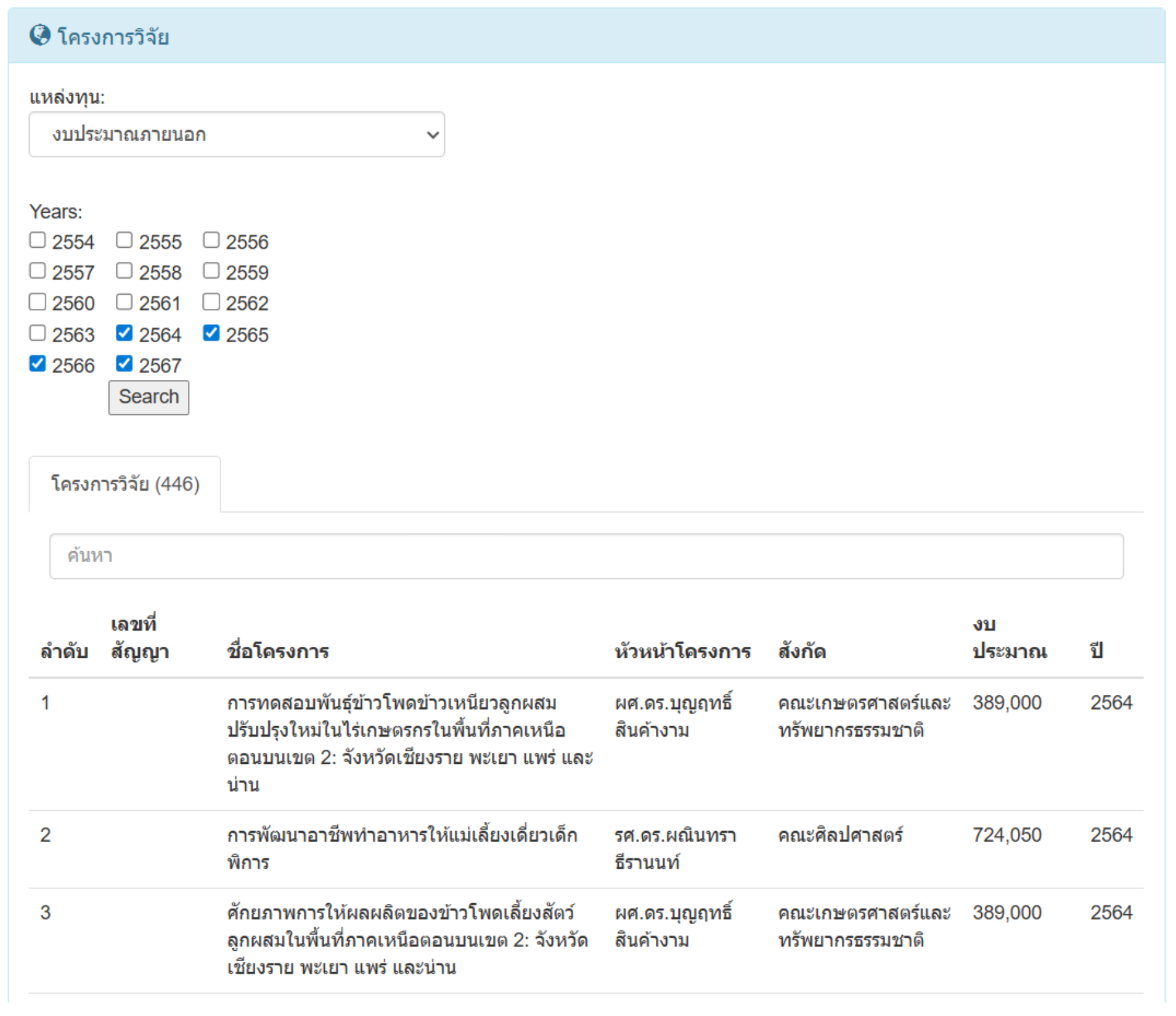The width and height of the screenshot is (1176, 1016).
Task: Uncheck the 2567 year checkbox
Action: (x=125, y=364)
